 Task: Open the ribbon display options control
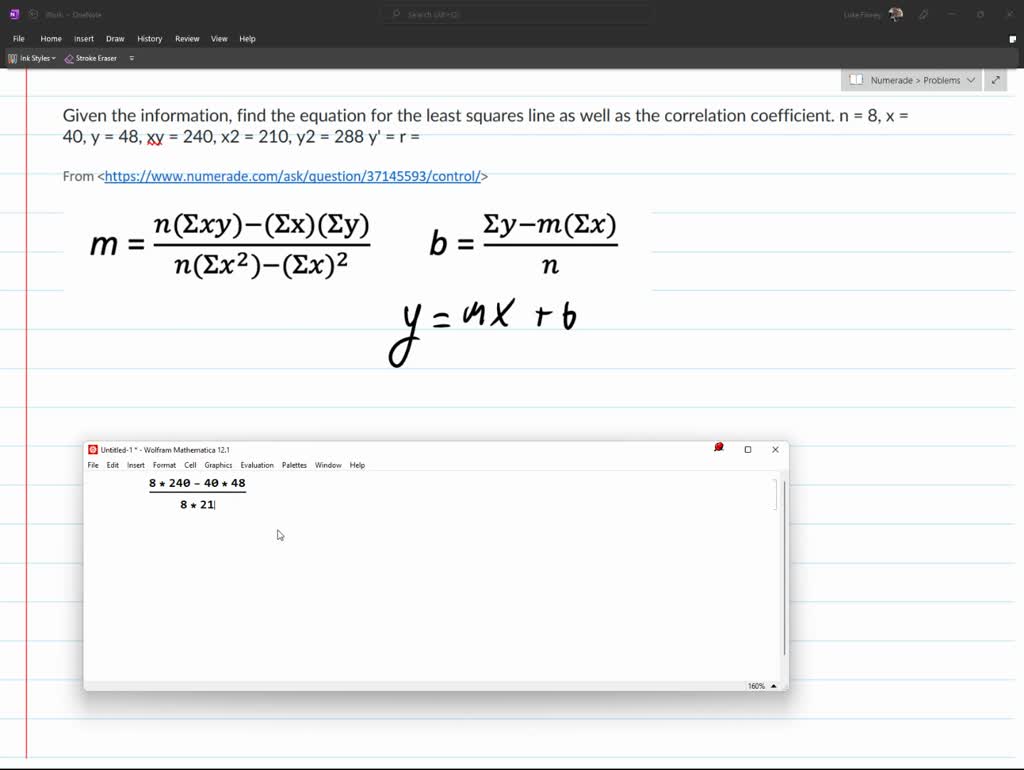tap(132, 59)
